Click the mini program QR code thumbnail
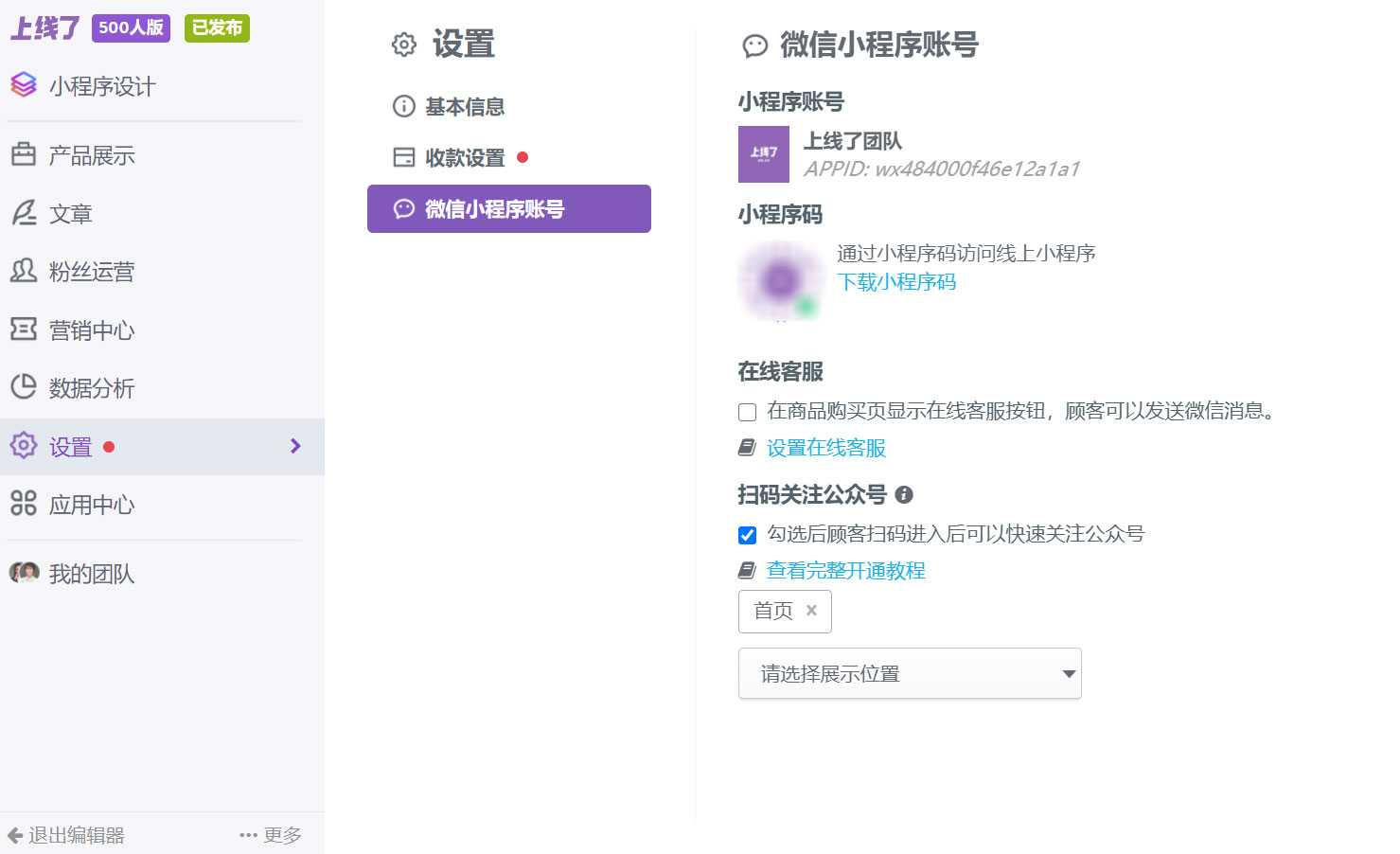1400x854 pixels. [x=779, y=279]
